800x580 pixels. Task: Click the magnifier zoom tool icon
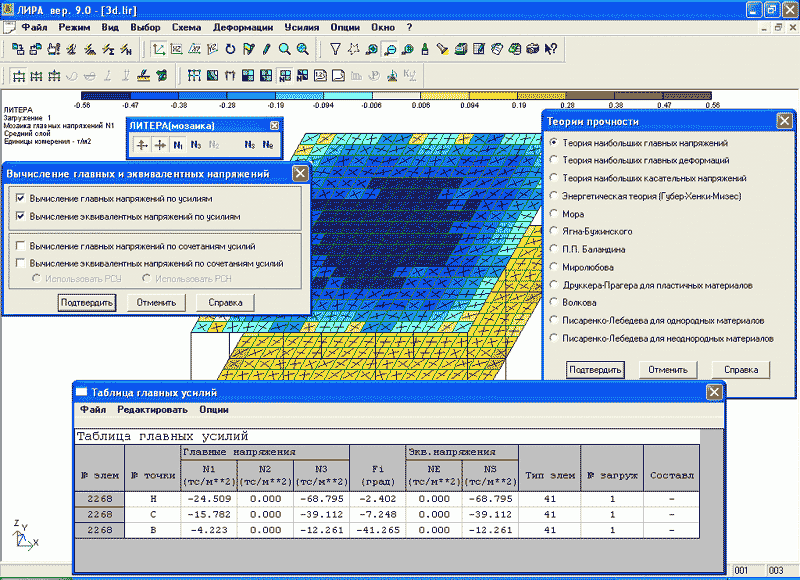tap(285, 48)
